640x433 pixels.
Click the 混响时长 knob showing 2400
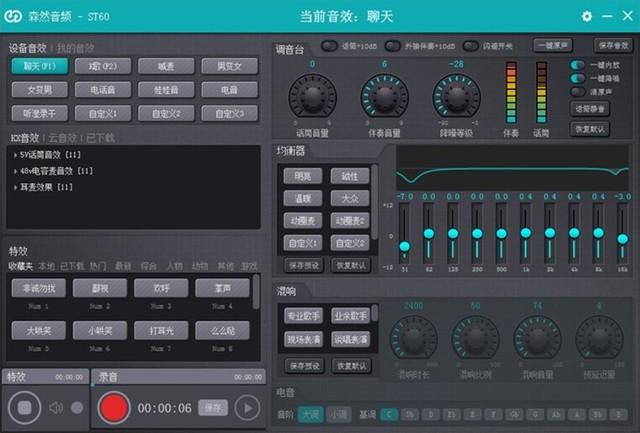point(413,338)
